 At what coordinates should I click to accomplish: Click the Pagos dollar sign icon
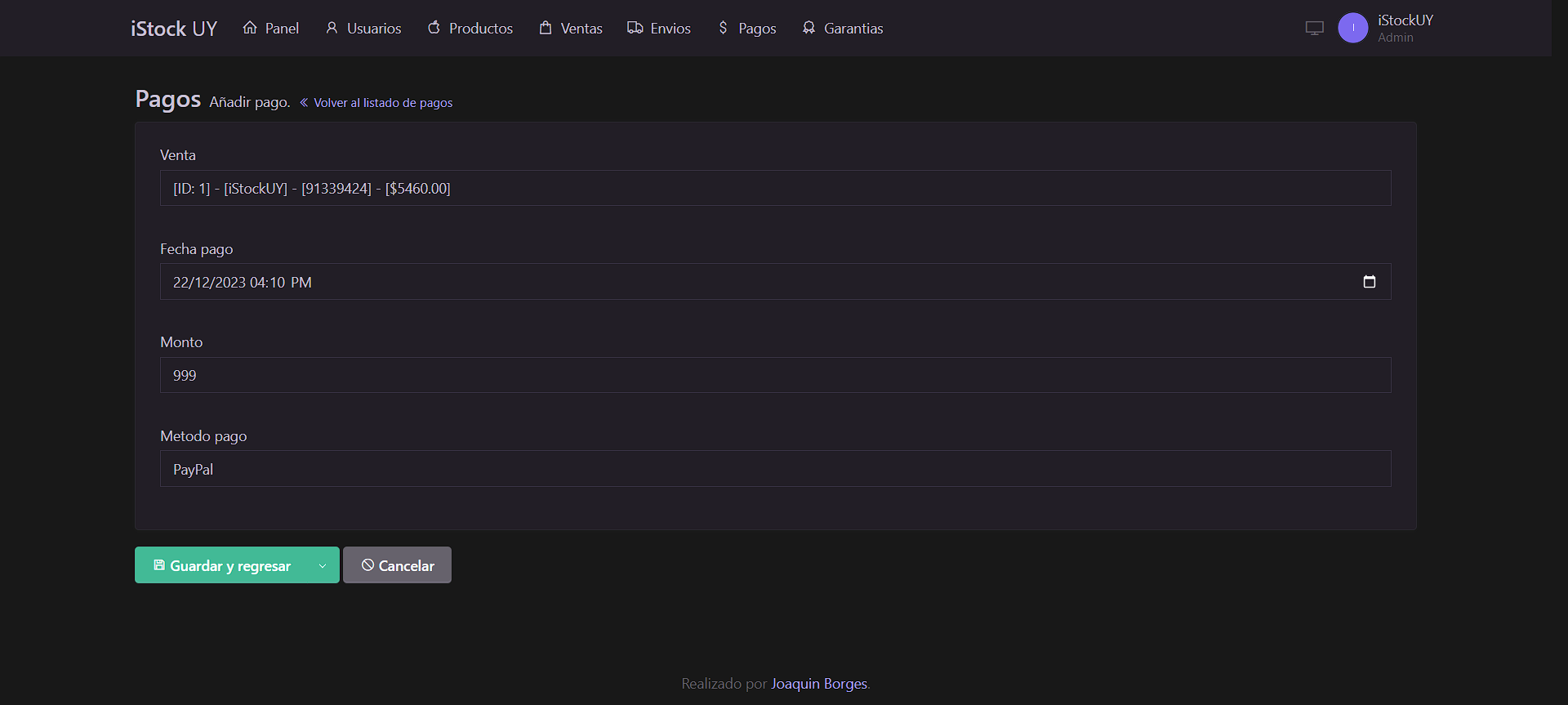pos(723,28)
